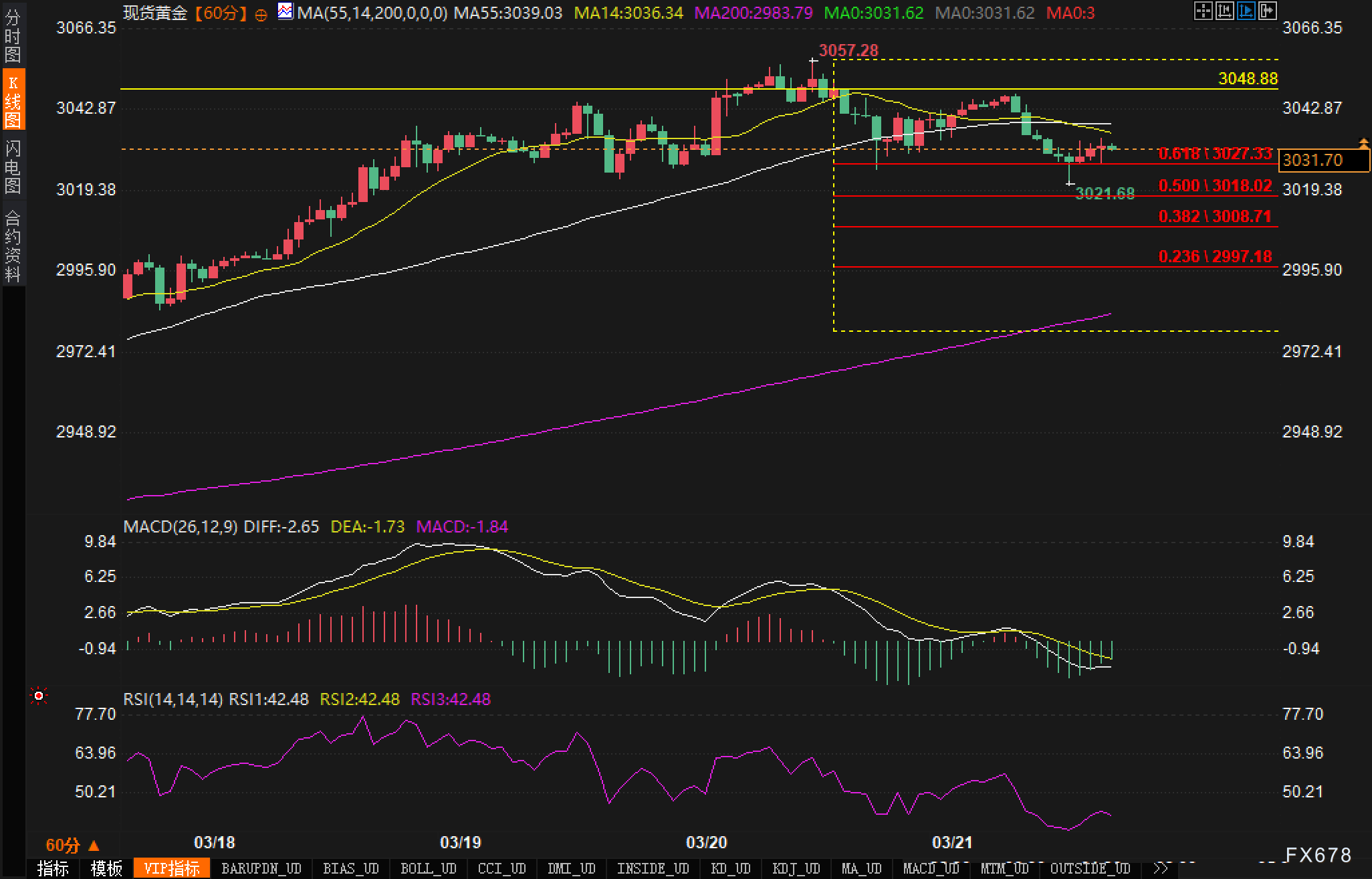Select the BOLL_UD indicator tab
Screen dimensions: 1372x879
coord(428,868)
